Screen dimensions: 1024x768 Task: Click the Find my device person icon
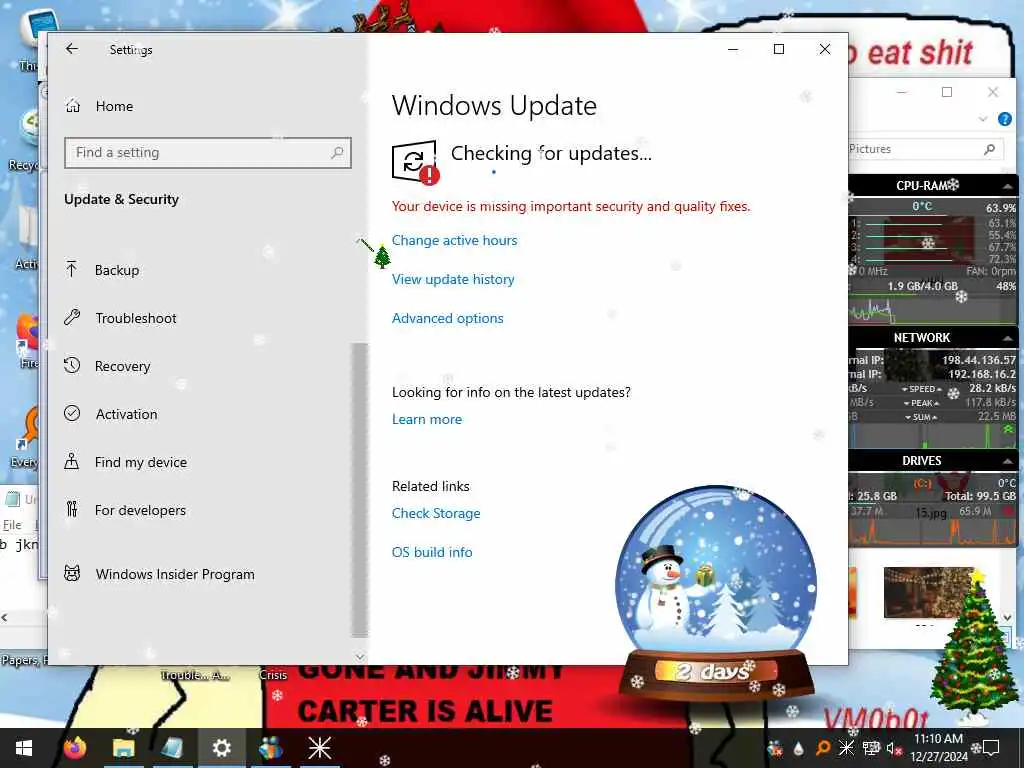tap(72, 461)
